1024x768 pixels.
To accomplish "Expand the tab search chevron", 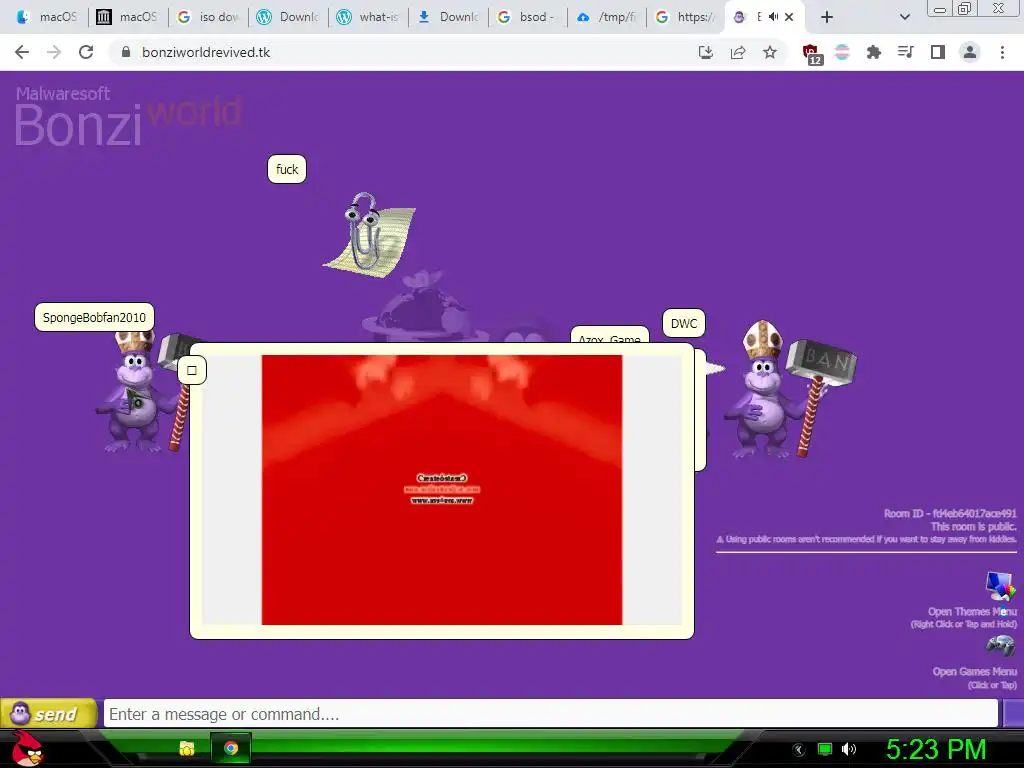I will pos(904,17).
